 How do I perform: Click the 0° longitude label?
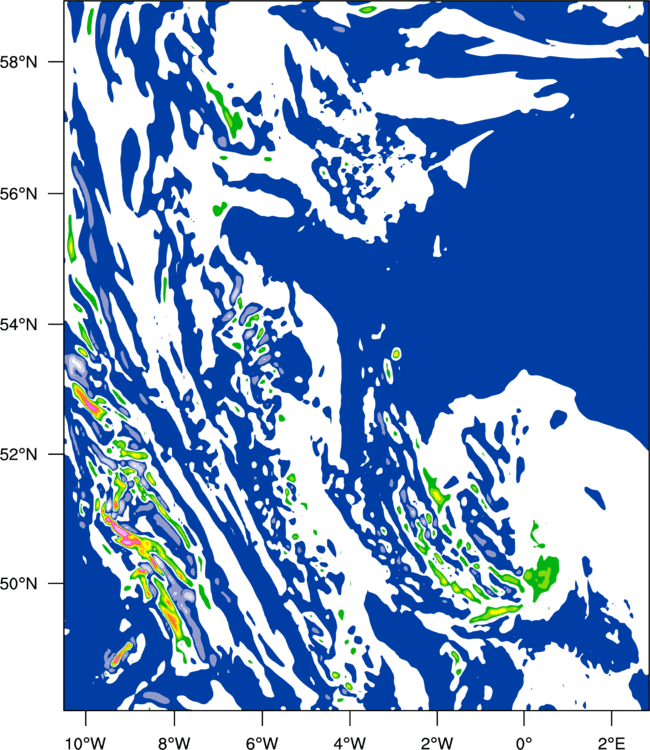524,743
